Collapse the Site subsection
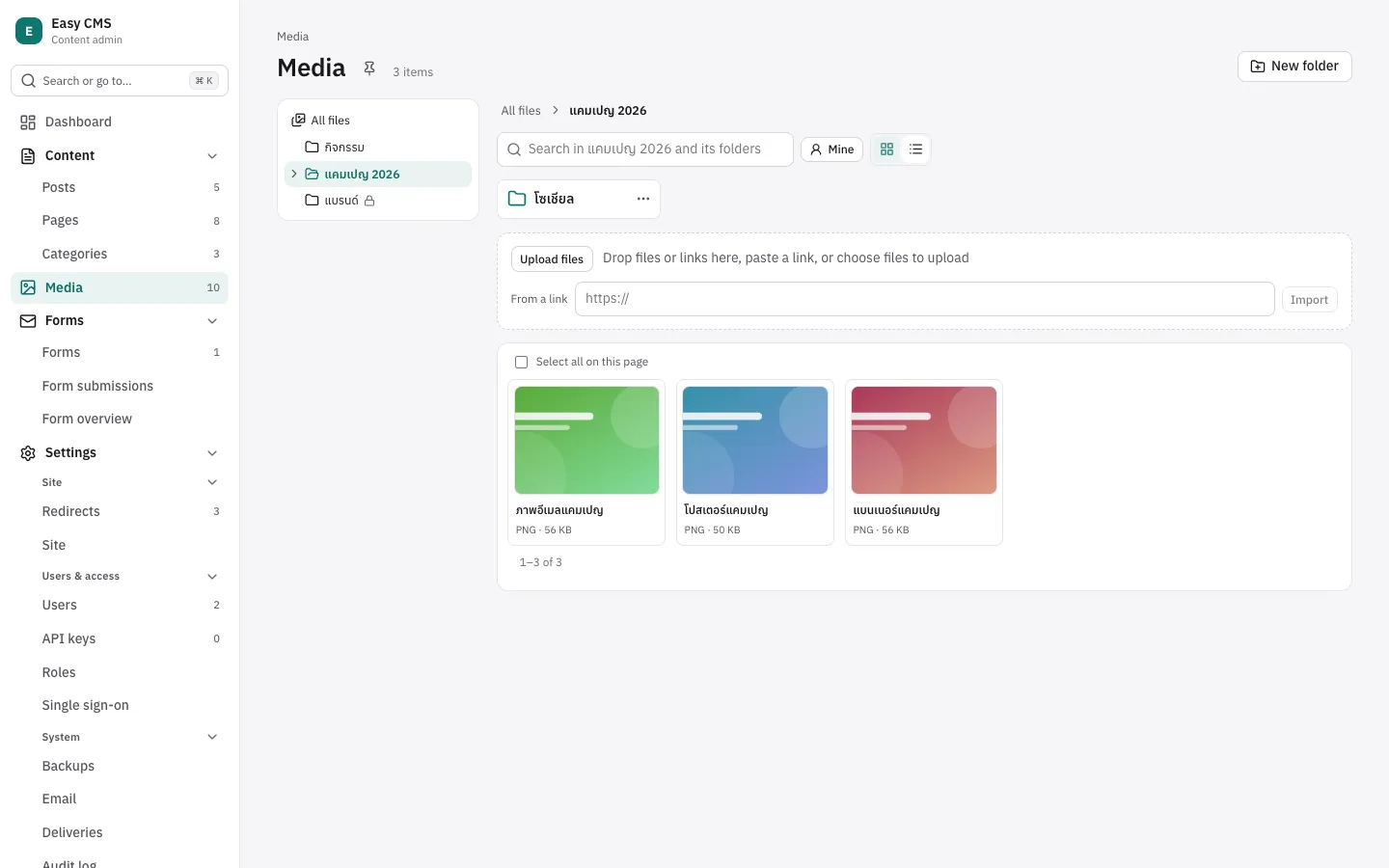The image size is (1389, 868). click(212, 482)
